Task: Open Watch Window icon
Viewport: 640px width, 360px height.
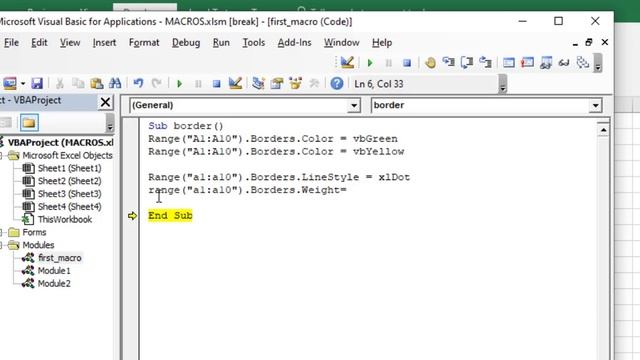Action: click(546, 63)
